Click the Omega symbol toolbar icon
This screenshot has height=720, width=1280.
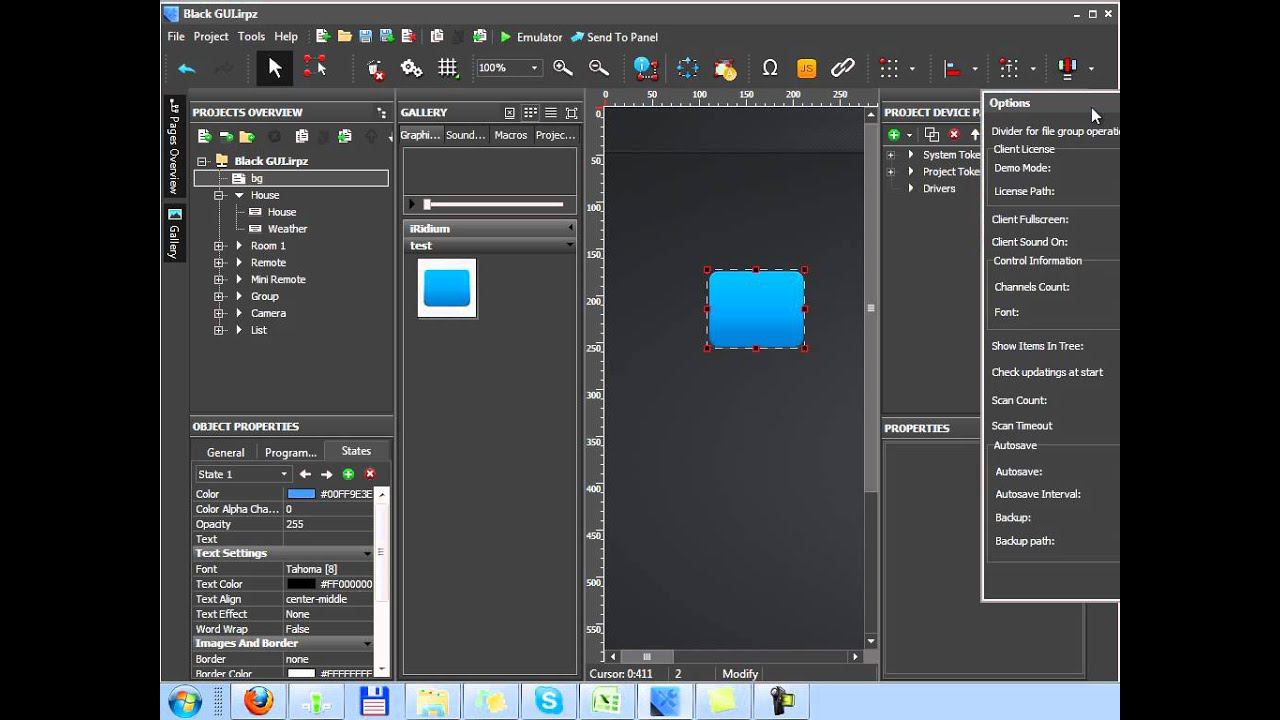(x=769, y=68)
